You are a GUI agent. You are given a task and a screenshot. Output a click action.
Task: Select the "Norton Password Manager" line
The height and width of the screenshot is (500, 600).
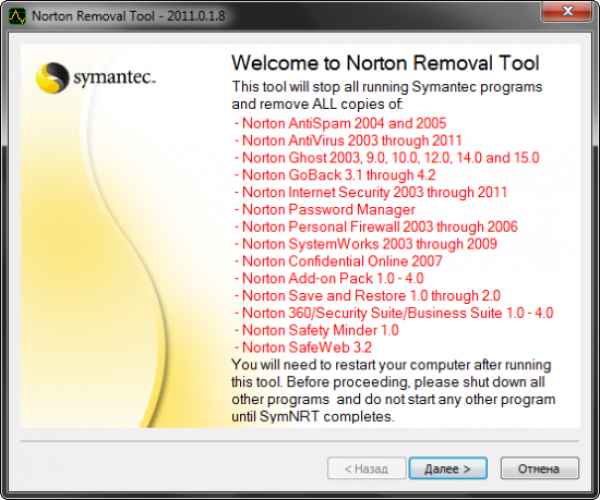(x=324, y=210)
